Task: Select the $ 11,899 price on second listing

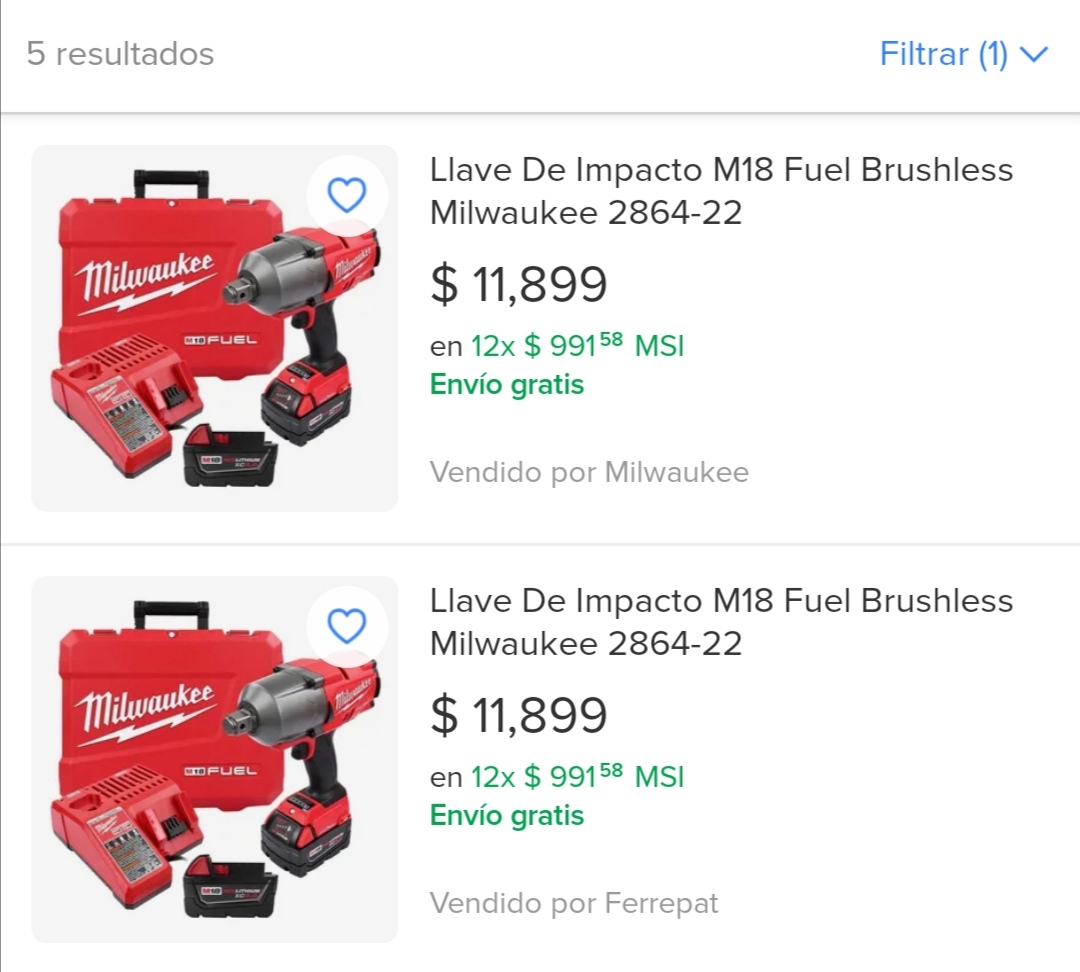Action: click(x=519, y=714)
